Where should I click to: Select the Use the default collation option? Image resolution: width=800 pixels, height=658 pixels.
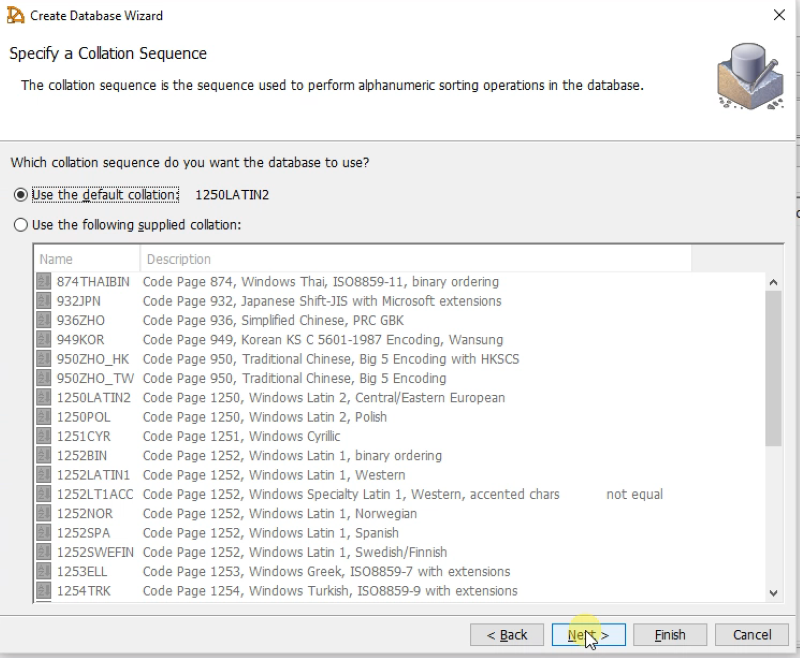click(21, 195)
